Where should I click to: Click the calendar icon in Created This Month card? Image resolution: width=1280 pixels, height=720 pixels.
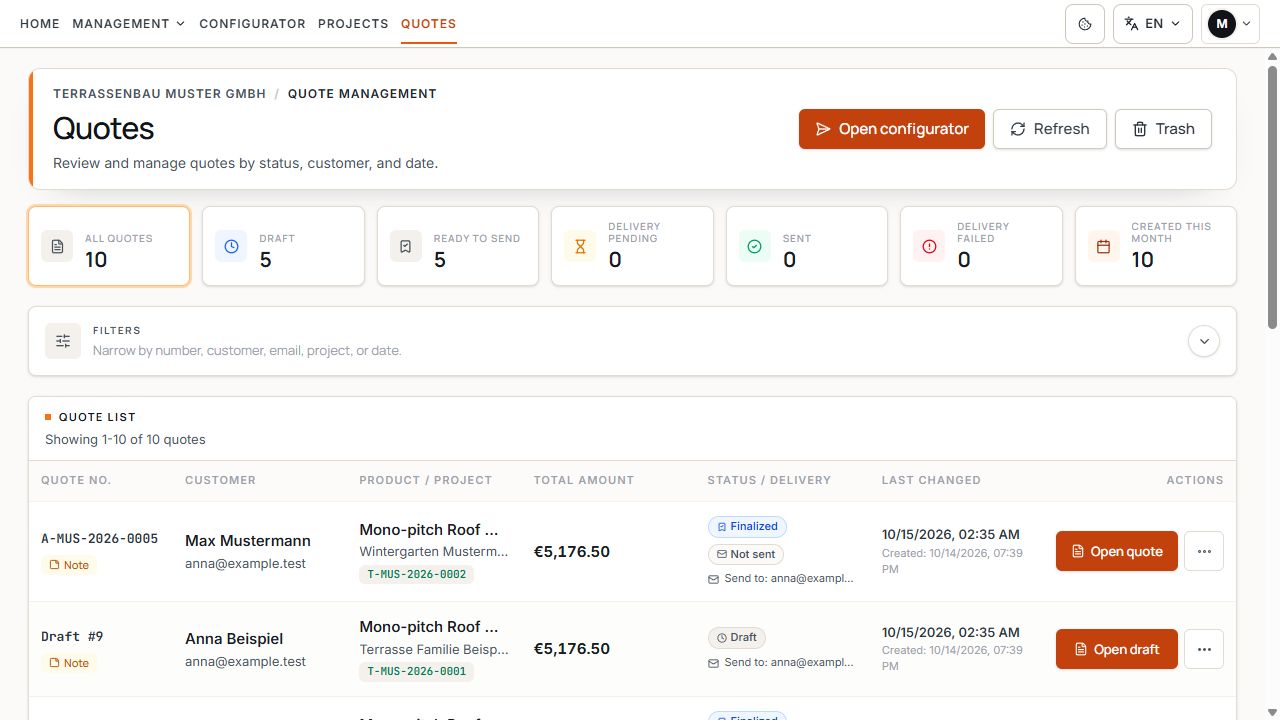click(x=1104, y=246)
